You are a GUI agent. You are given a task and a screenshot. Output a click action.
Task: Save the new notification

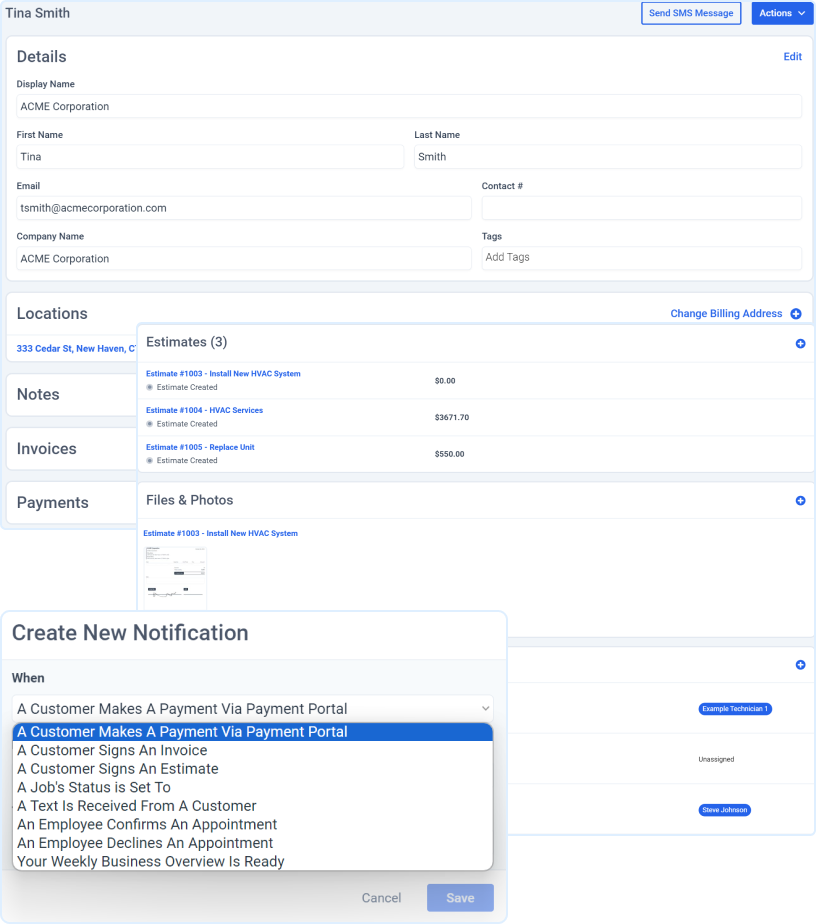pyautogui.click(x=460, y=898)
